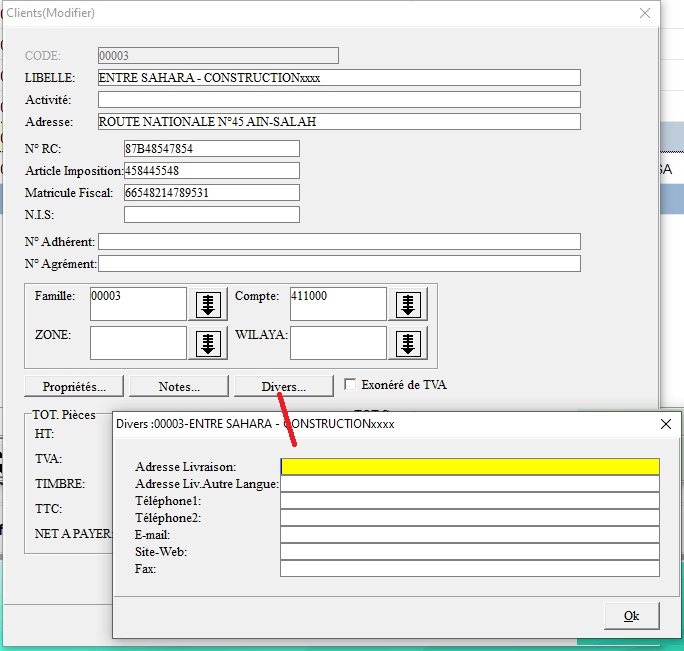Open the Famille lookup arrow button
The width and height of the screenshot is (684, 651).
click(208, 305)
